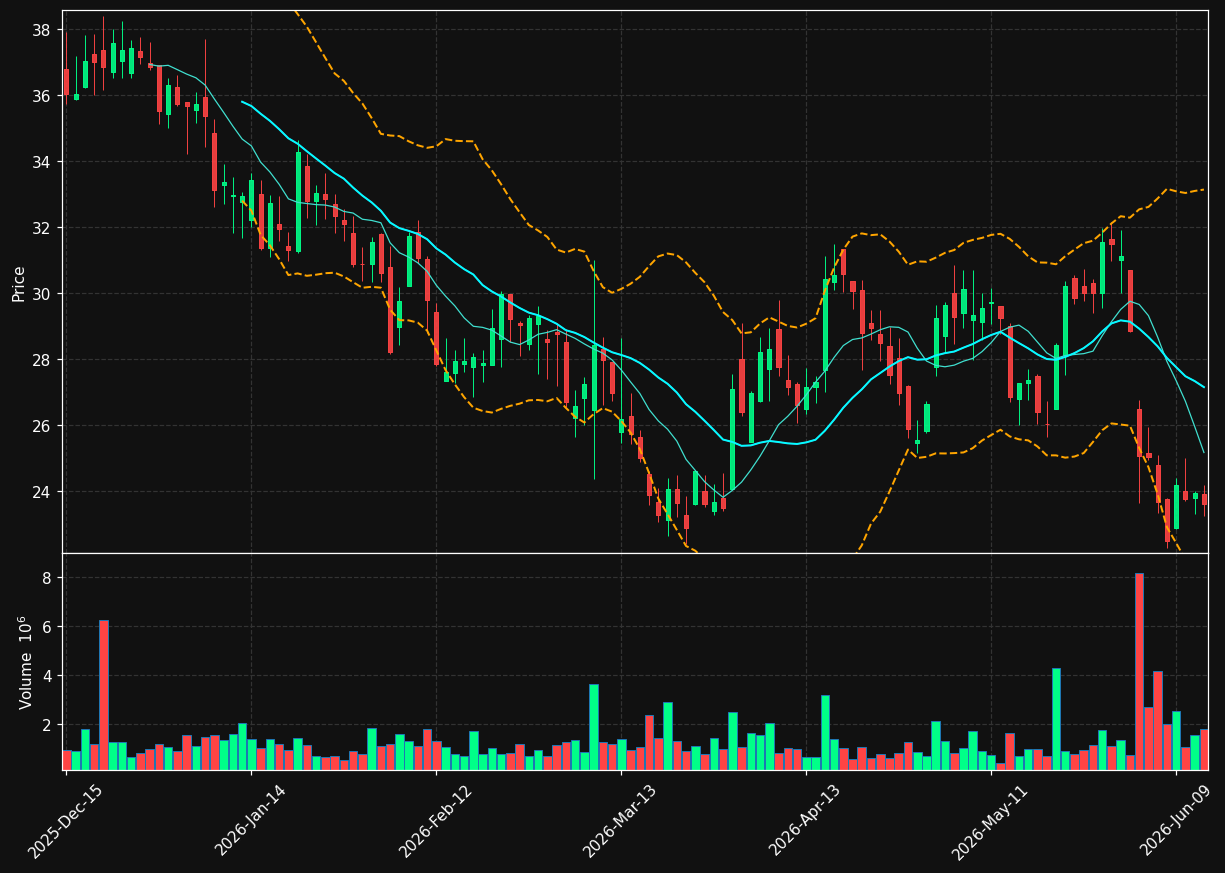Click the 32 price tick label
The image size is (1225, 873).
click(41, 228)
